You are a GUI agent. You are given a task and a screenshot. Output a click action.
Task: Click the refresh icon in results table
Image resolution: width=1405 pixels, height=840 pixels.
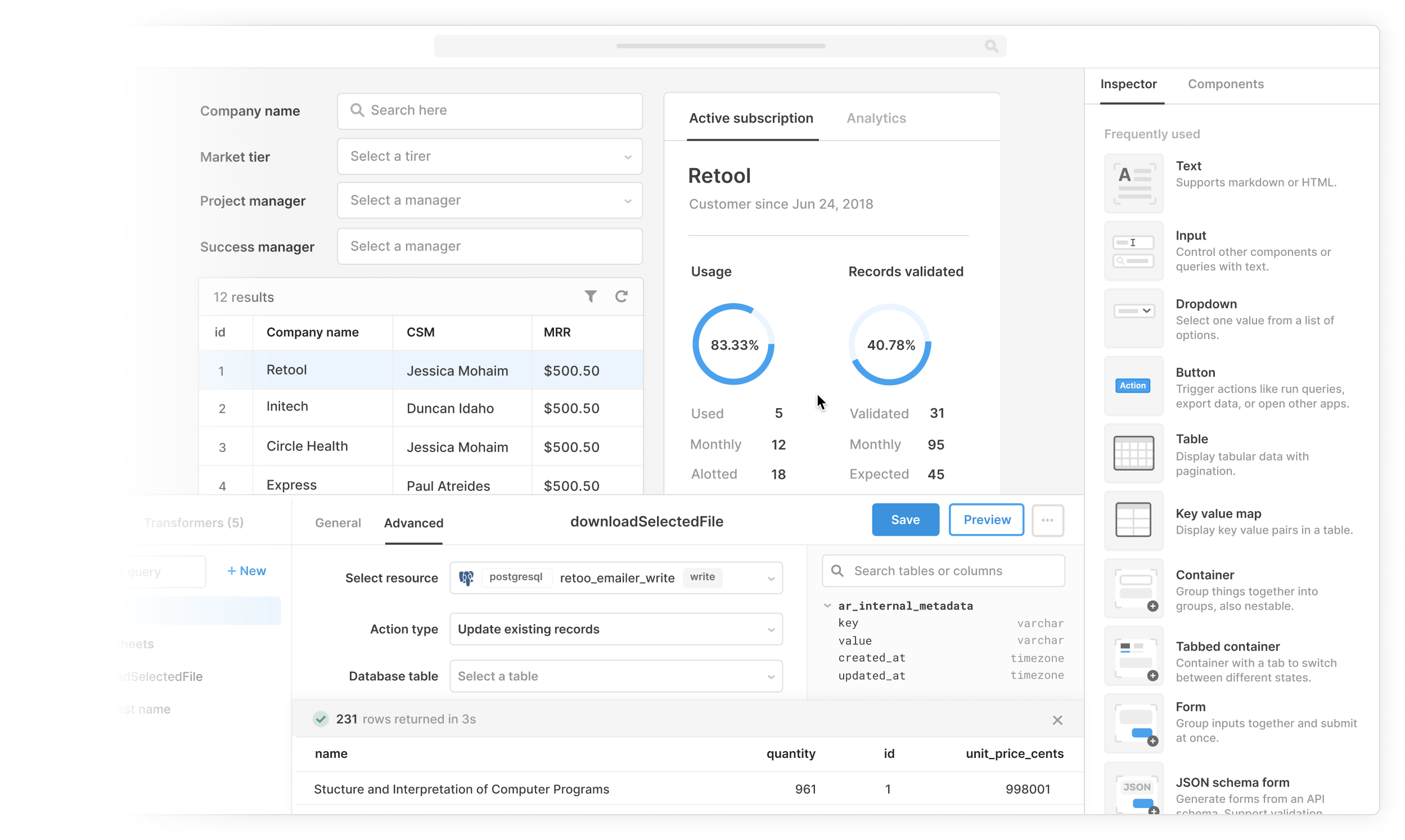(621, 296)
